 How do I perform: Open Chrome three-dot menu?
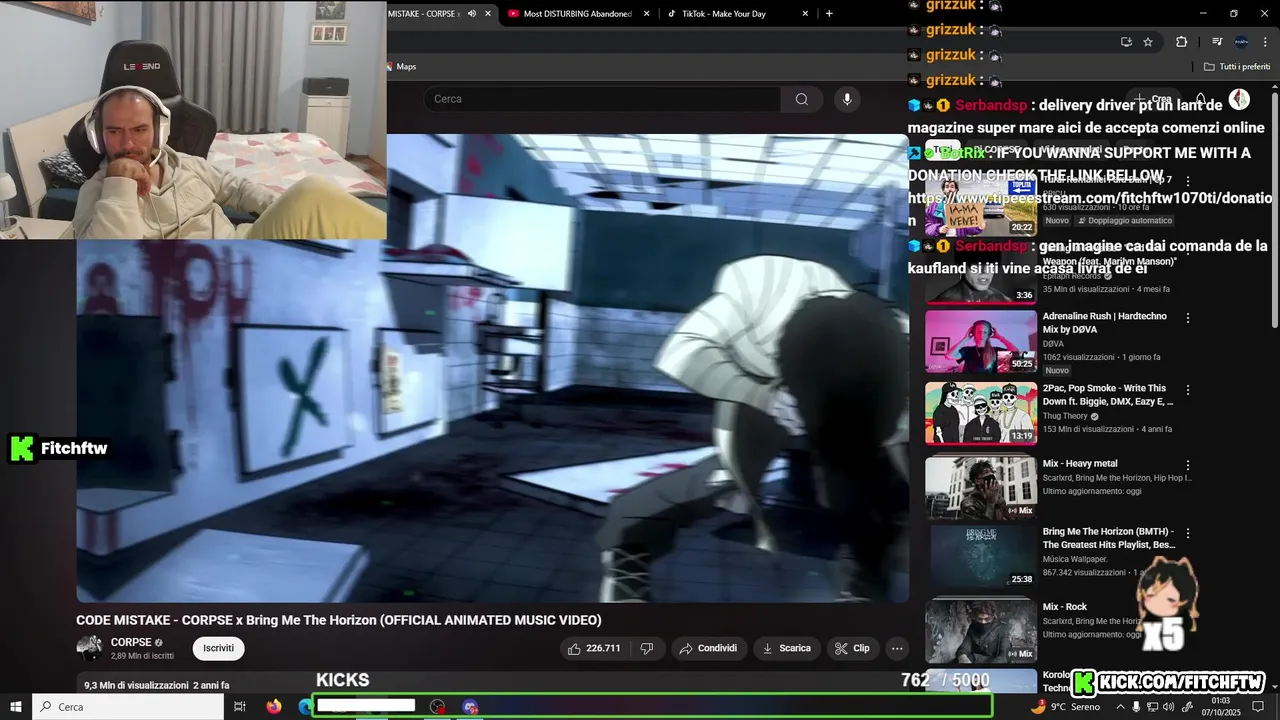pyautogui.click(x=1264, y=42)
